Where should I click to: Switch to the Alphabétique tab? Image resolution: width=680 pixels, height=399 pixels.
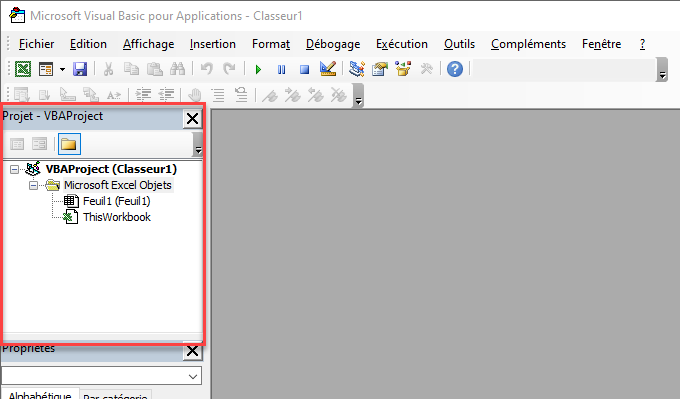pyautogui.click(x=40, y=395)
